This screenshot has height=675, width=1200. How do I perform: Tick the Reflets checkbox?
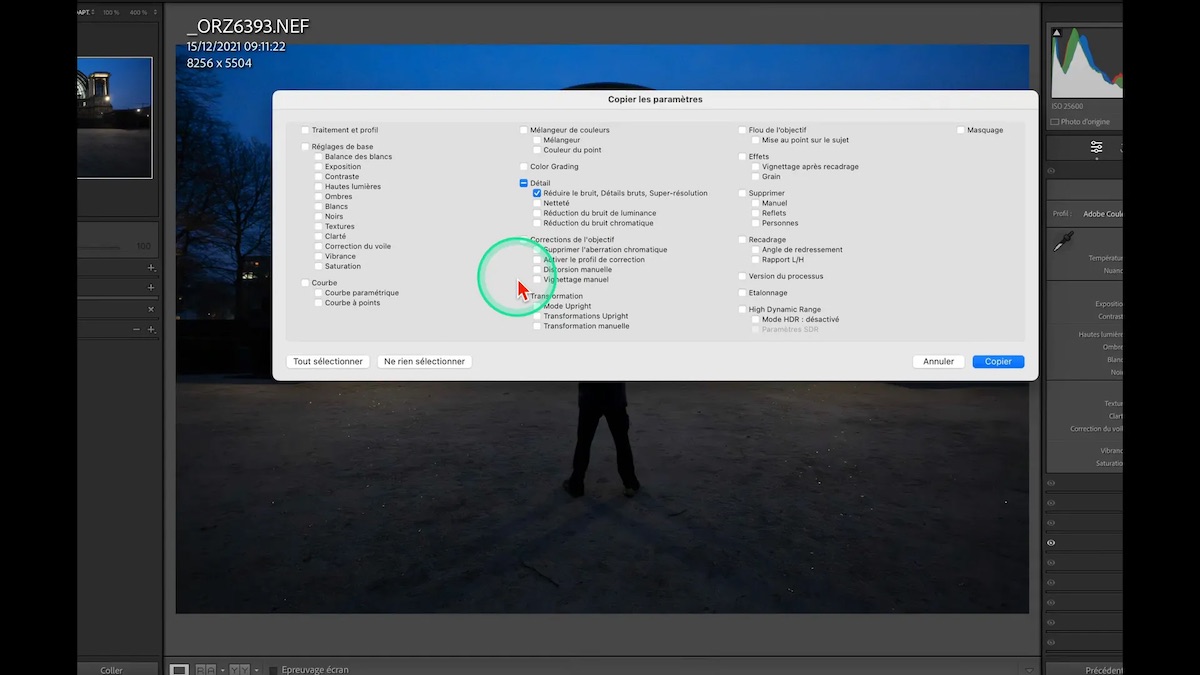click(755, 213)
